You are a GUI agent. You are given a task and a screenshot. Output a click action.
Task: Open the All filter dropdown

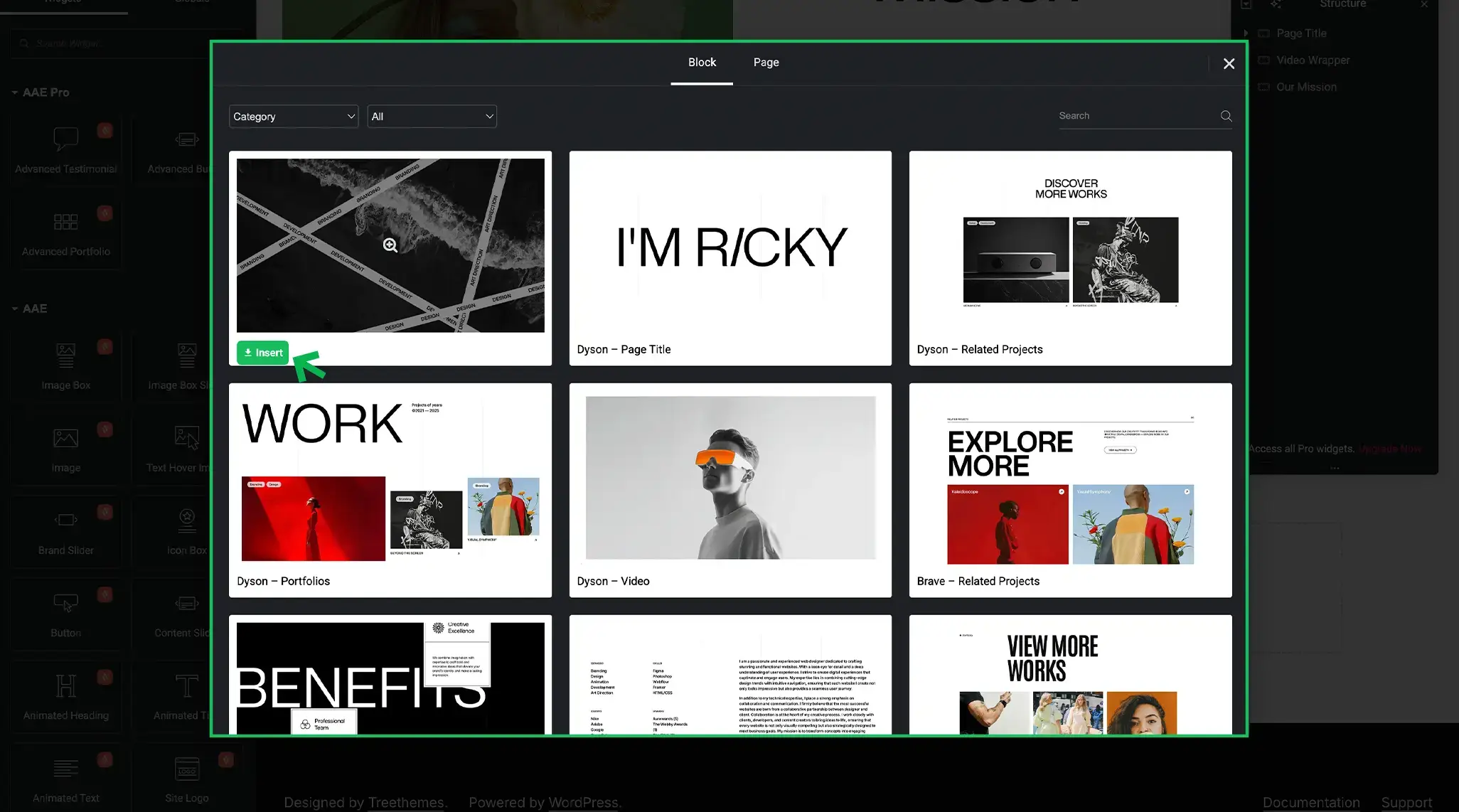[x=432, y=117]
